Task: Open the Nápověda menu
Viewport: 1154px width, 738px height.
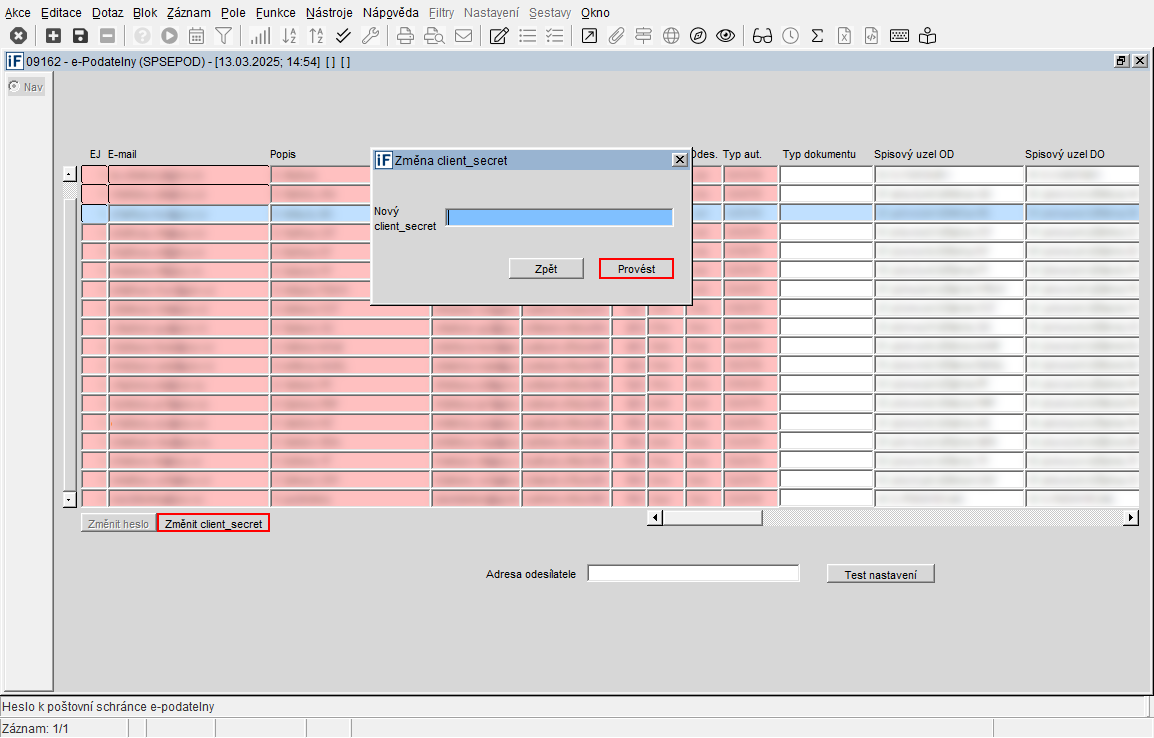Action: pos(391,13)
